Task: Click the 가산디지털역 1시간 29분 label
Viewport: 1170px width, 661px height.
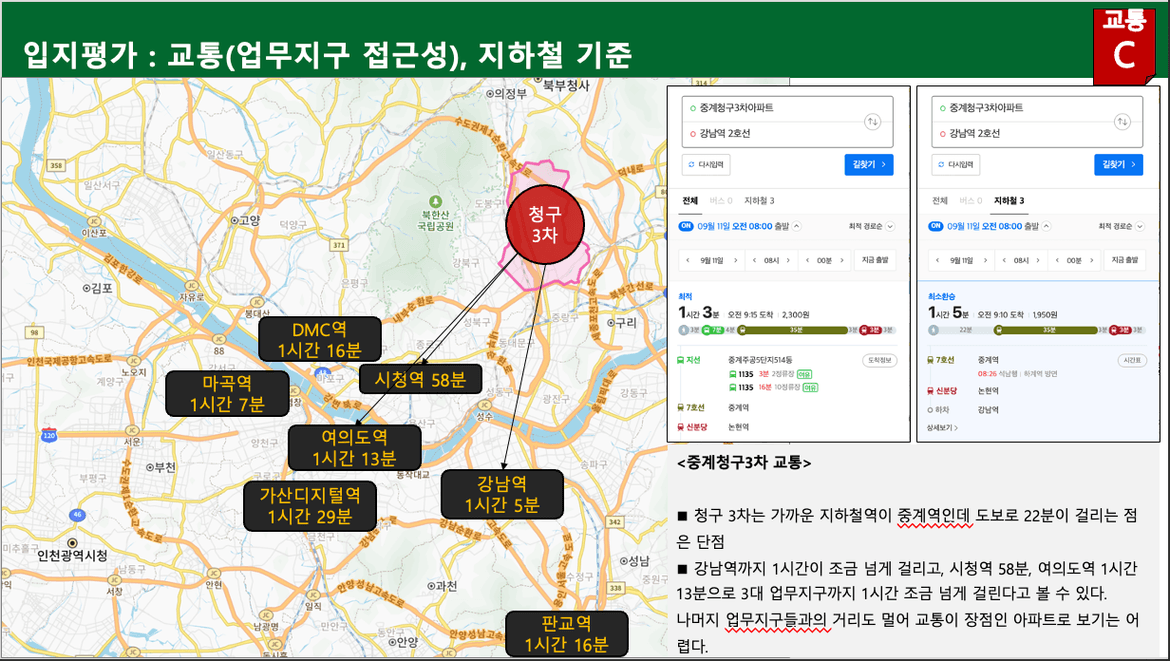Action: pos(310,506)
